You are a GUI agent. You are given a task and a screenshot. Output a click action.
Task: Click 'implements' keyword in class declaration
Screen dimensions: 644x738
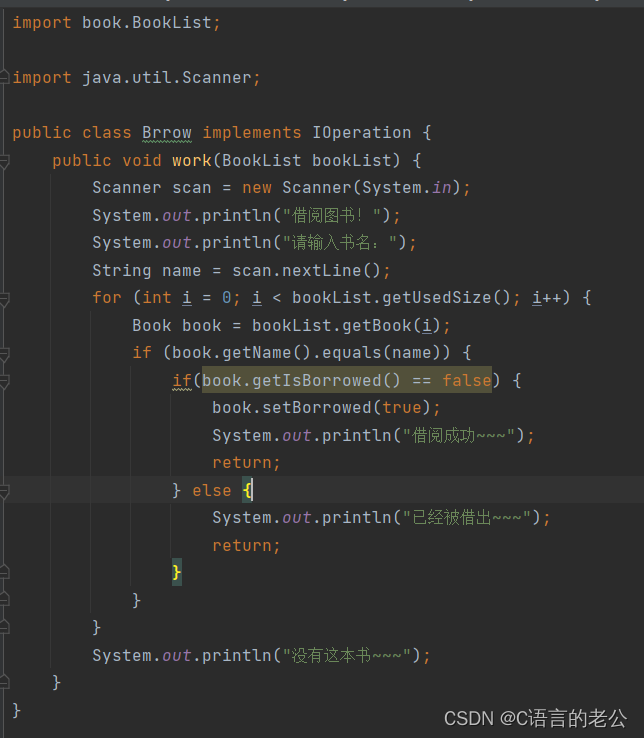point(252,133)
